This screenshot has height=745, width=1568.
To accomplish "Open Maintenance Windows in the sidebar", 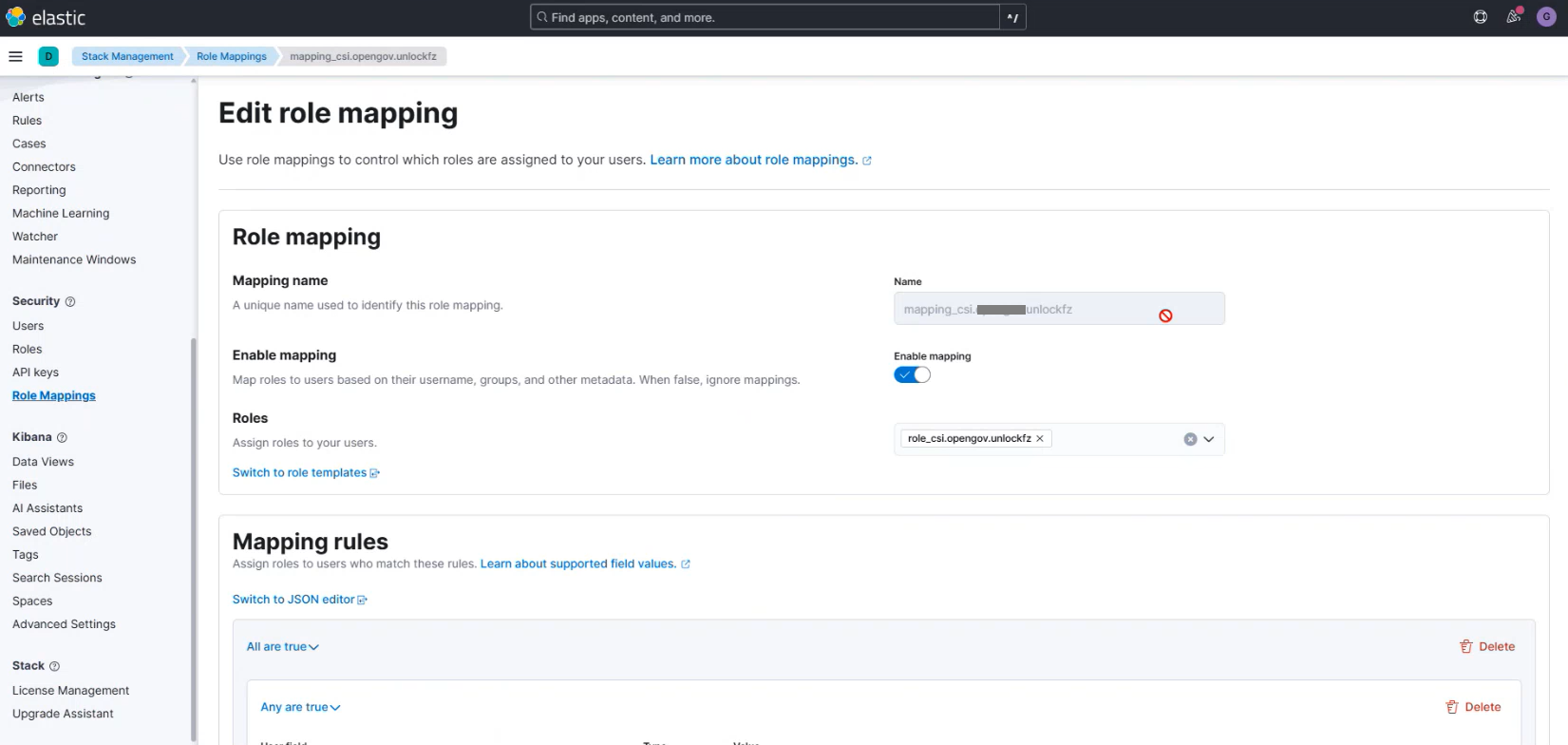I will click(74, 259).
